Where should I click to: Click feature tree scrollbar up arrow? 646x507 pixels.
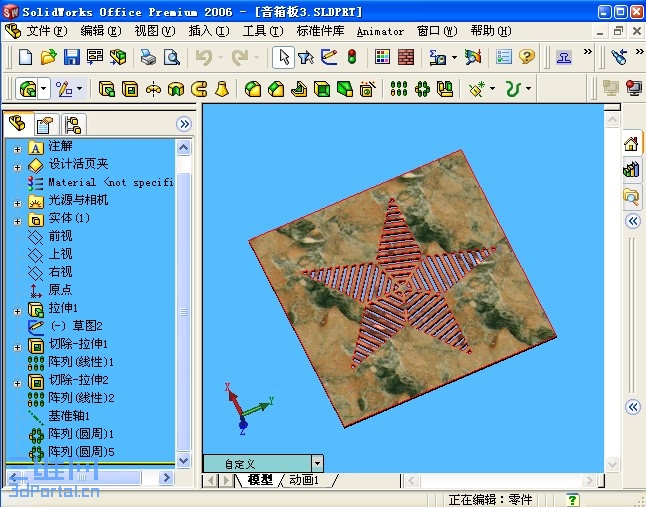pos(184,147)
